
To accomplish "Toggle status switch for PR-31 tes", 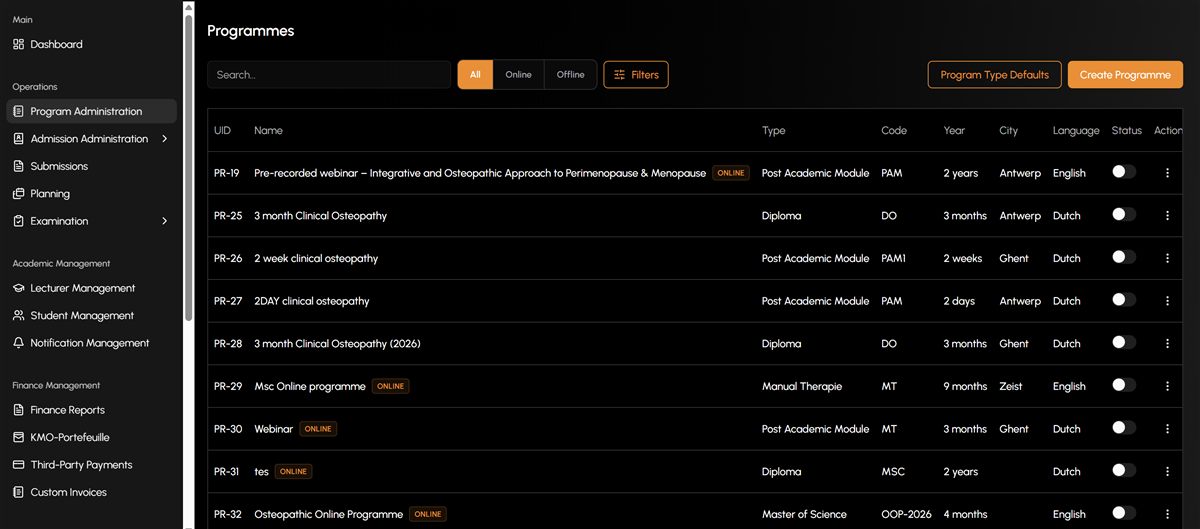I will [x=1124, y=471].
